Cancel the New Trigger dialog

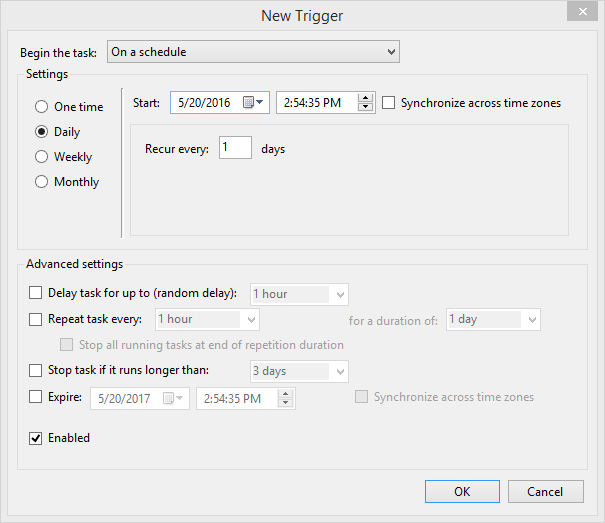tap(545, 491)
